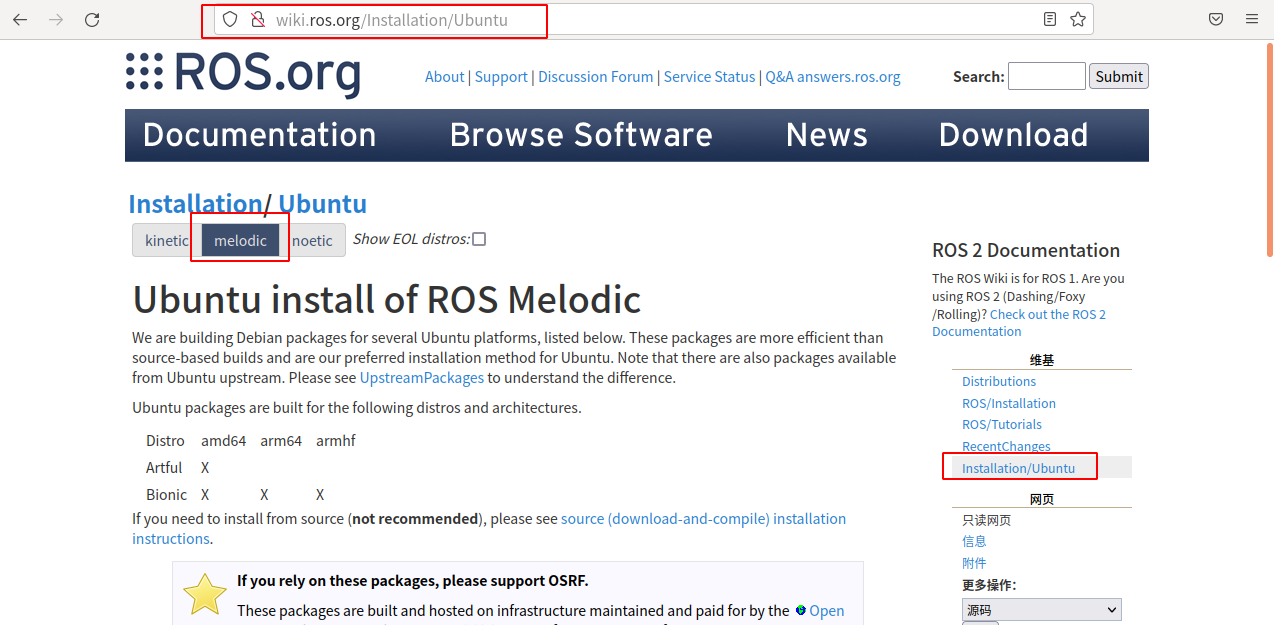The height and width of the screenshot is (625, 1274).
Task: Click the amd64 column header
Action: [x=223, y=441]
